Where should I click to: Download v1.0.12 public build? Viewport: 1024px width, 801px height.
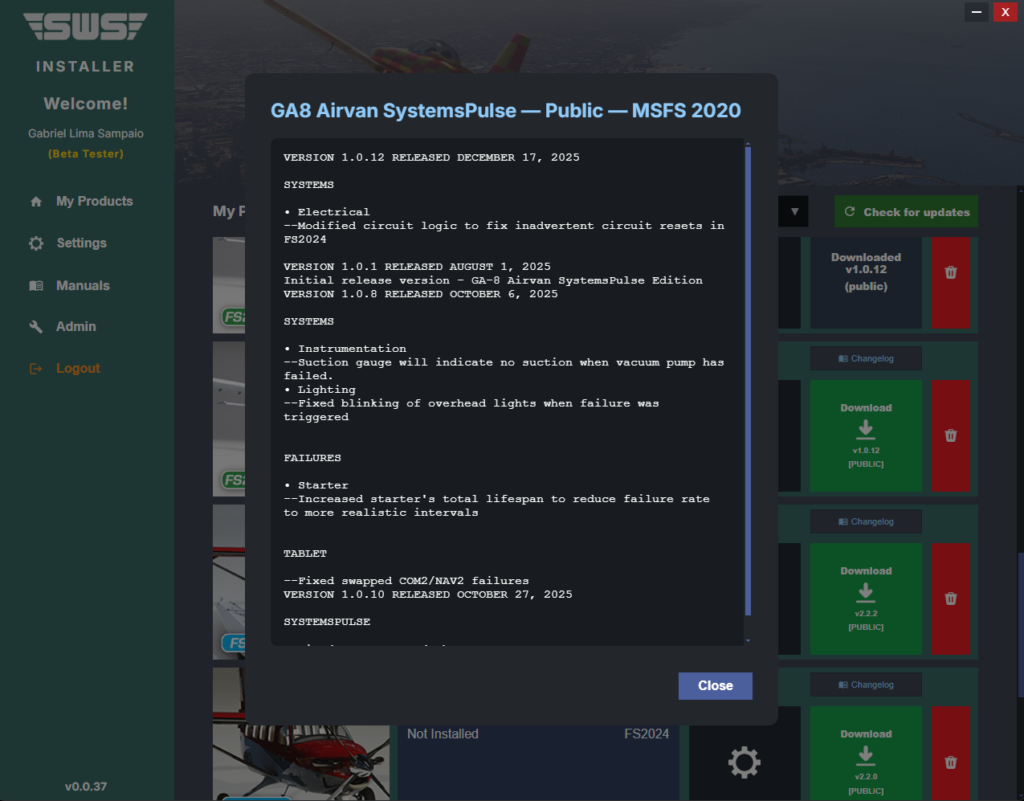[866, 435]
